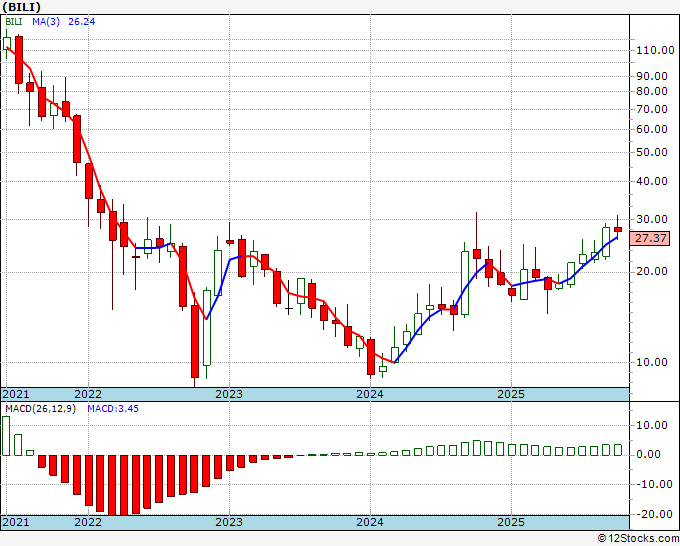Viewport: 680px width, 546px height.
Task: Click the 70.00 price axis label
Action: click(651, 109)
